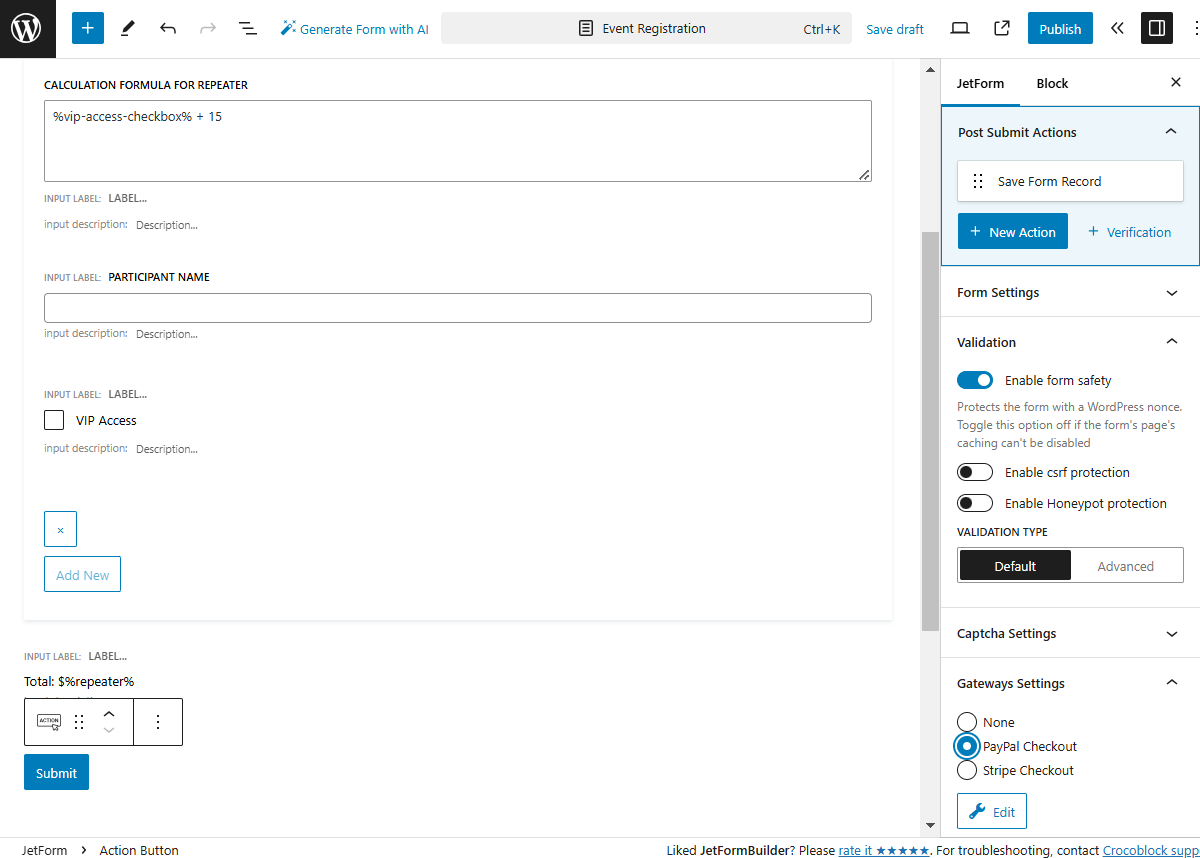The width and height of the screenshot is (1200, 858).
Task: Open the Document Overview list icon
Action: (248, 28)
